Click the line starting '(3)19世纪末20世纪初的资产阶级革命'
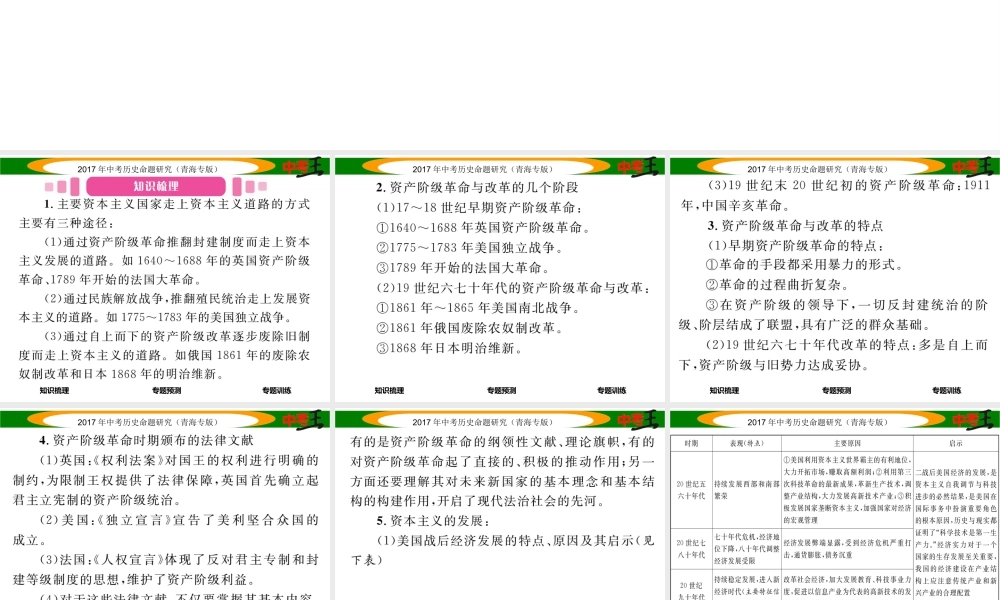Image resolution: width=1000 pixels, height=600 pixels. [849, 186]
